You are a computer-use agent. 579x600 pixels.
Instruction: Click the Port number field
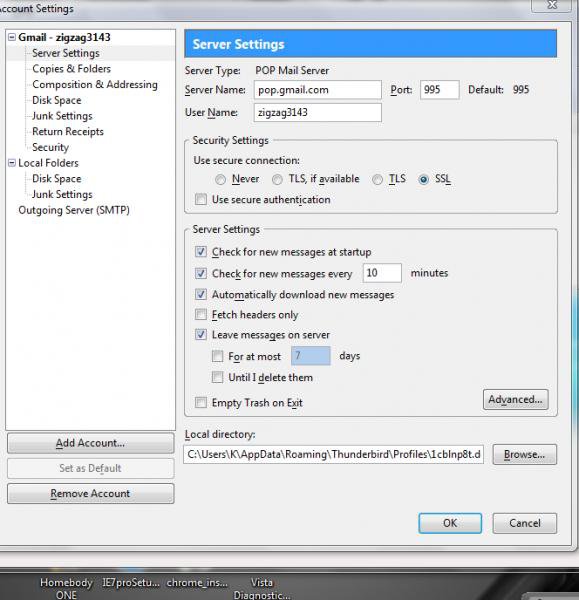click(439, 90)
